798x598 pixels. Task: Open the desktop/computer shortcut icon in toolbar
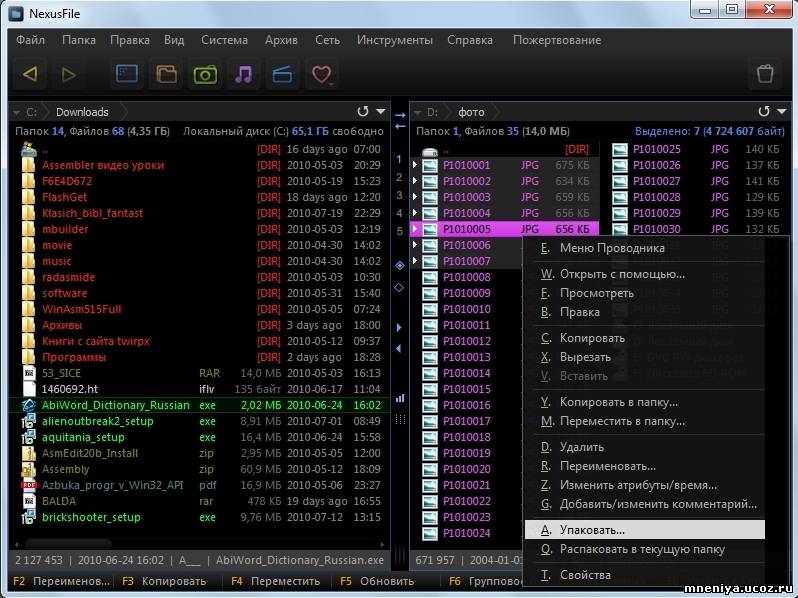pos(126,74)
